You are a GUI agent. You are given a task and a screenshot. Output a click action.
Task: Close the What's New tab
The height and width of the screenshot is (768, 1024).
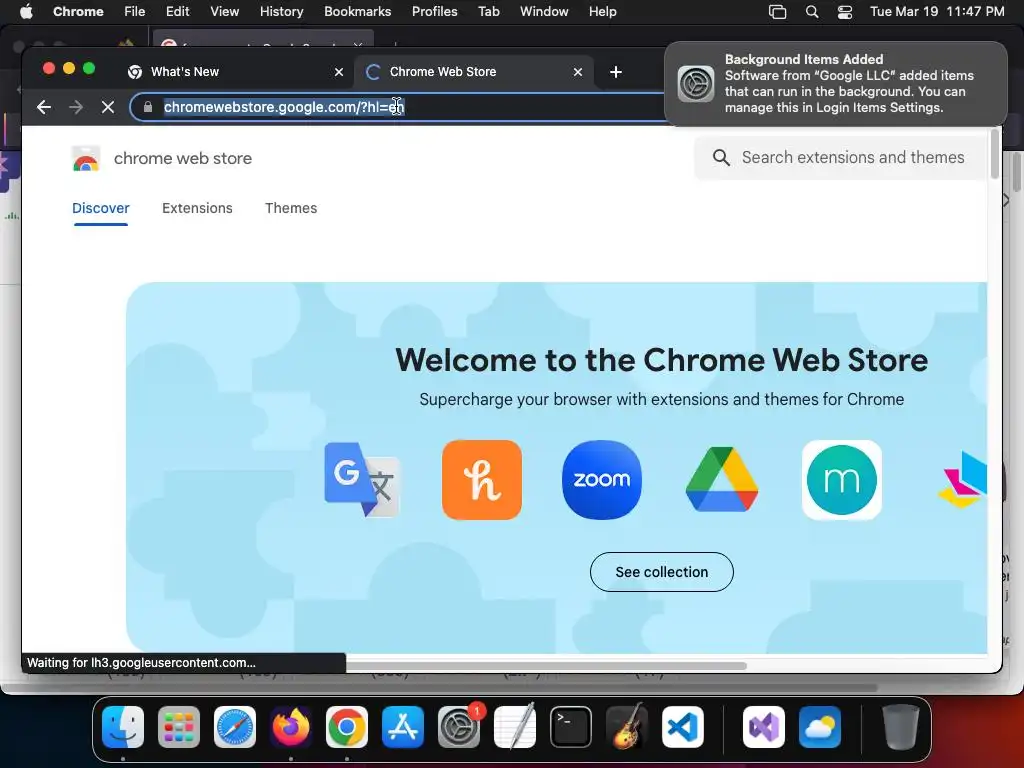pyautogui.click(x=339, y=72)
